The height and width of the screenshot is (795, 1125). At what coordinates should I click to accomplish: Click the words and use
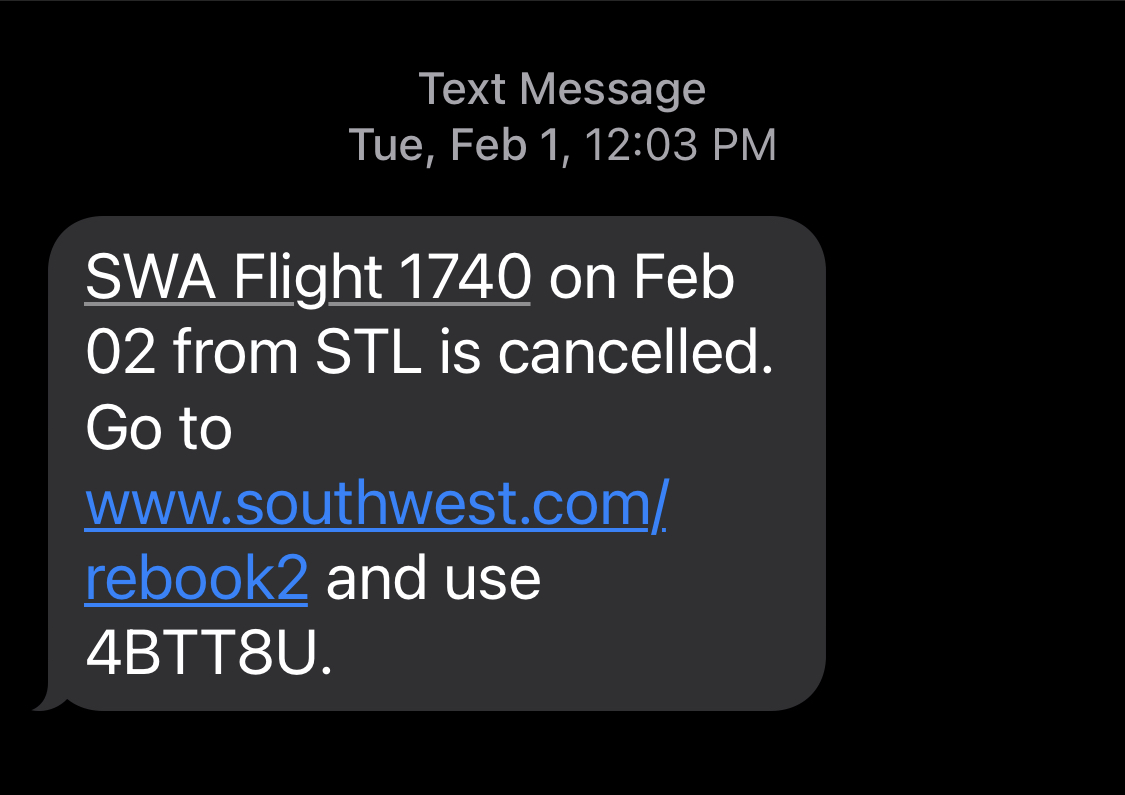click(433, 581)
